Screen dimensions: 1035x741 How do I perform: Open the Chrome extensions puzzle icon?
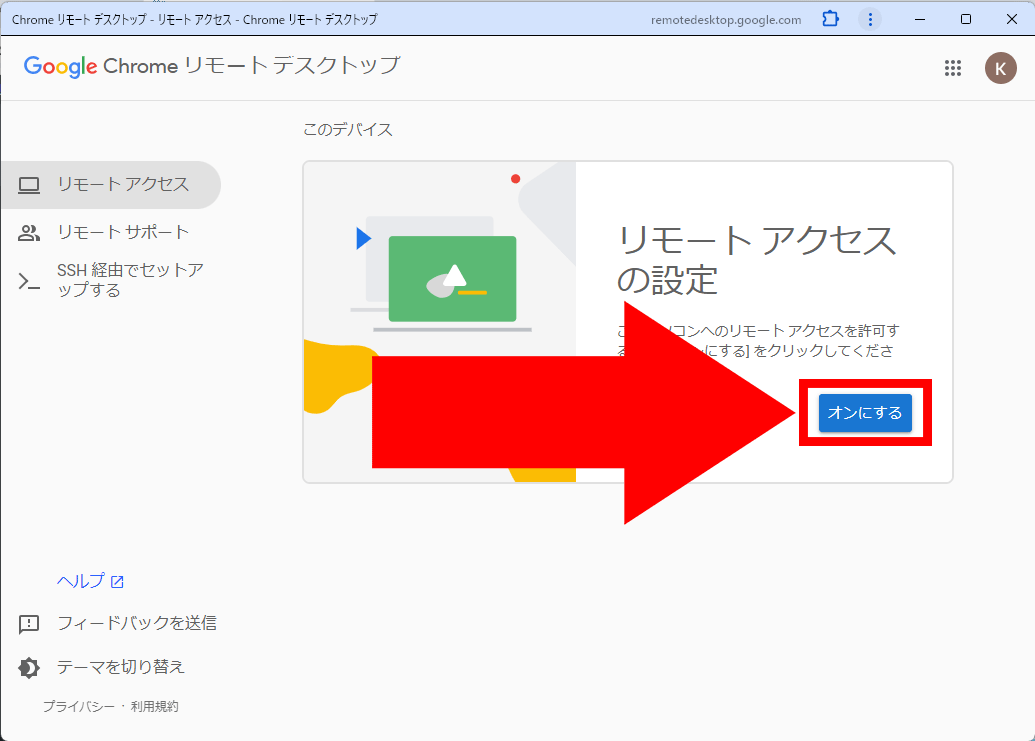(830, 18)
